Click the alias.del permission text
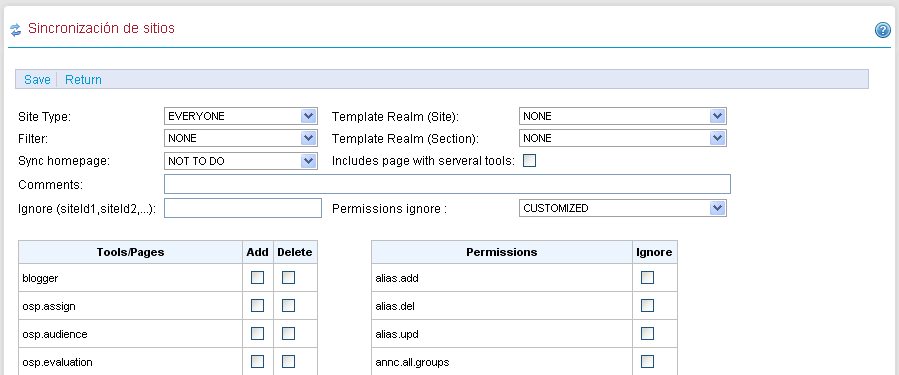Viewport: 899px width, 375px height. tap(395, 306)
